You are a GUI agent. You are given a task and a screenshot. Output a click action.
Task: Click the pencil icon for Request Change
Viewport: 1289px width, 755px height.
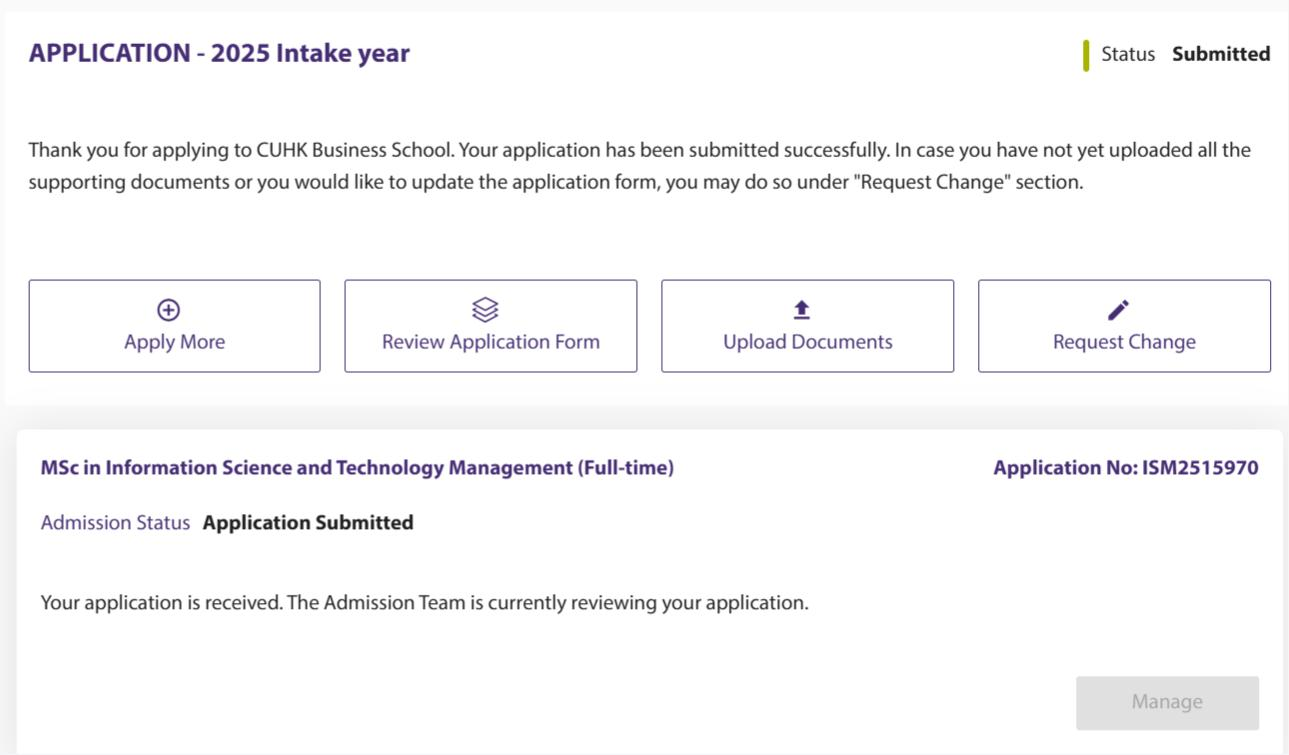[x=1118, y=310]
